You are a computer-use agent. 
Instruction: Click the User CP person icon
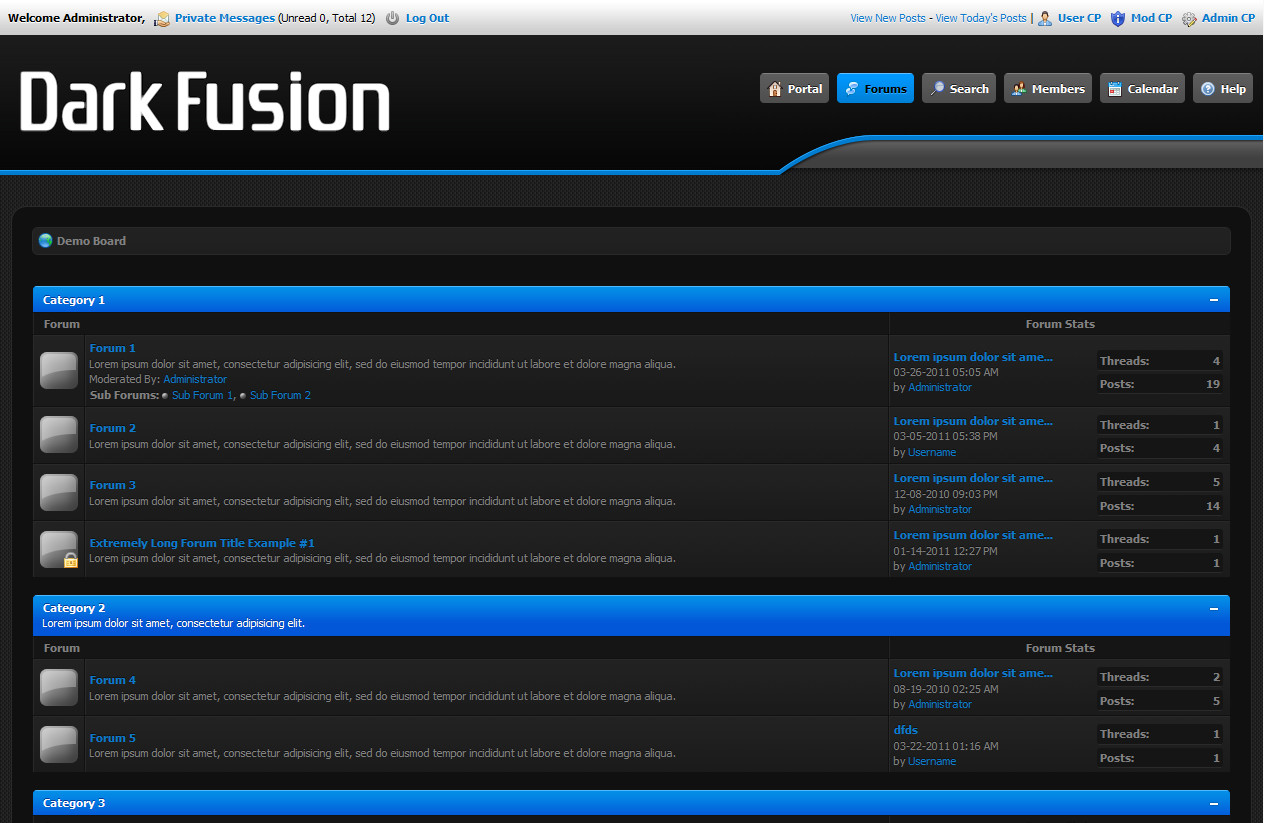coord(1045,18)
